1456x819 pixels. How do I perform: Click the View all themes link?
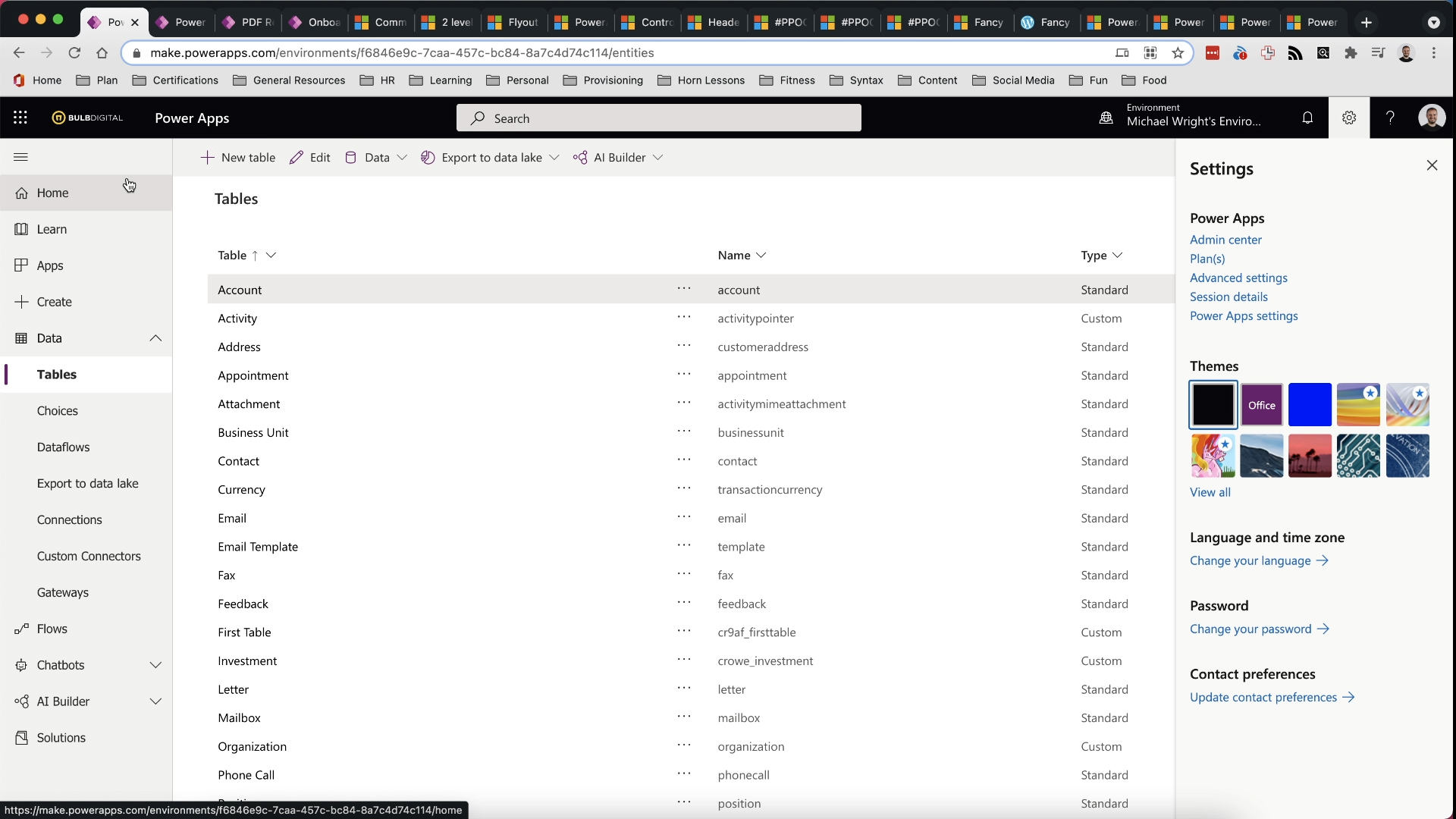click(x=1209, y=492)
